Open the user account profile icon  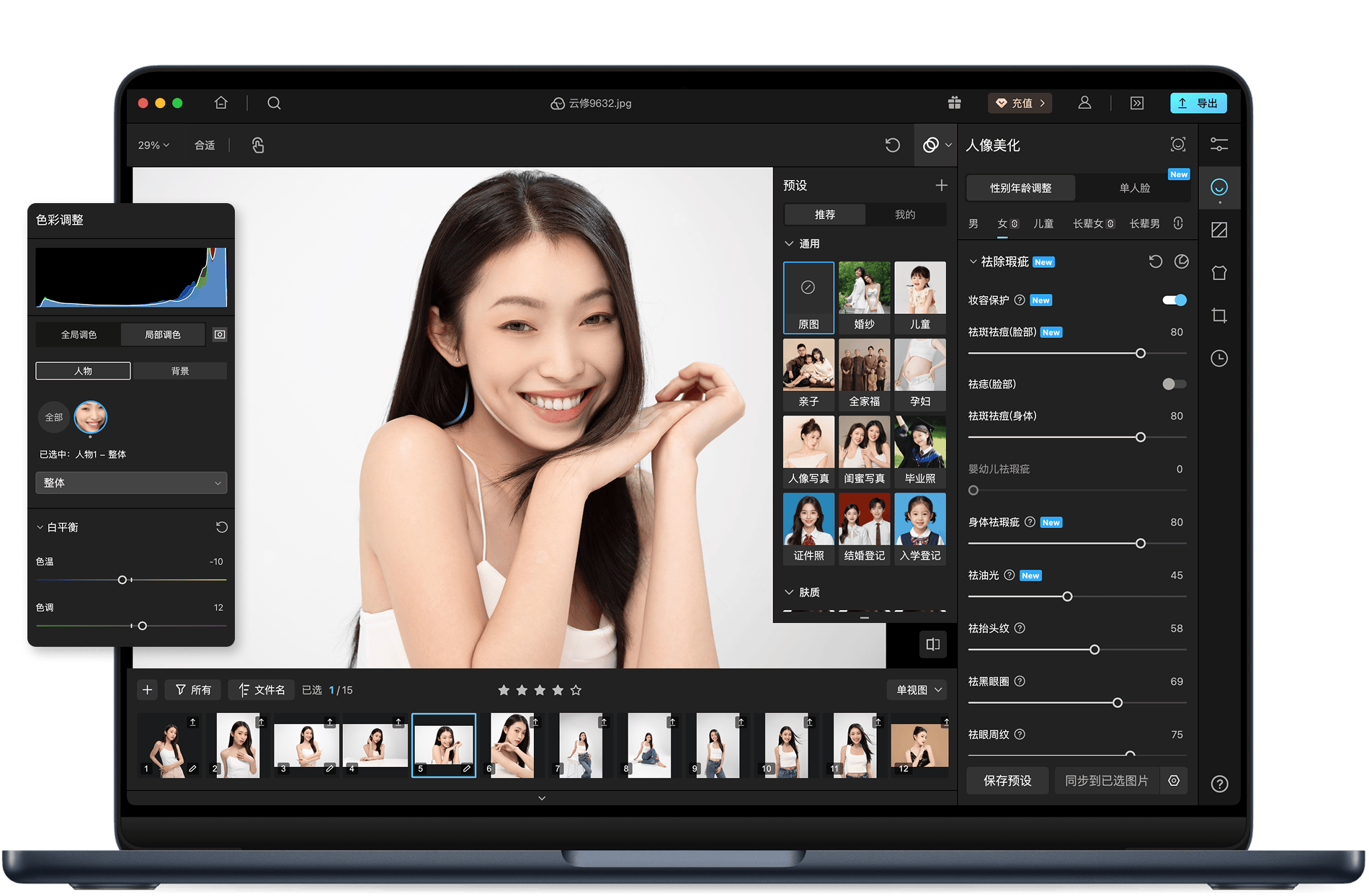point(1084,103)
